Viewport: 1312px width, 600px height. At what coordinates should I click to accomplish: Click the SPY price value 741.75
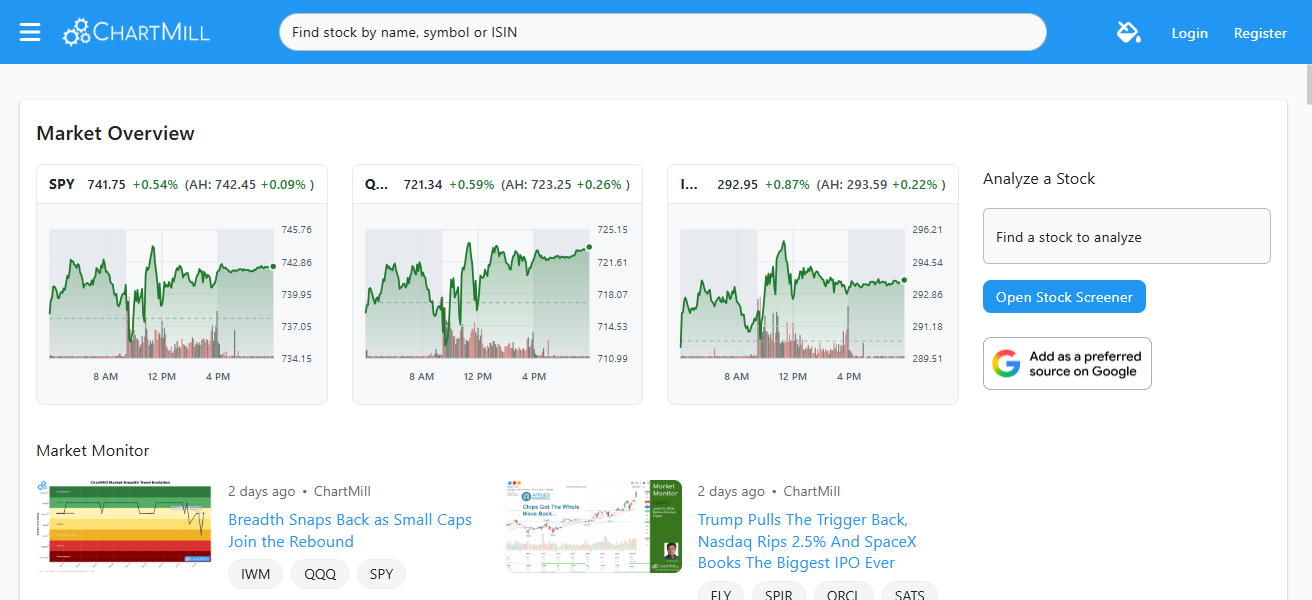click(106, 184)
